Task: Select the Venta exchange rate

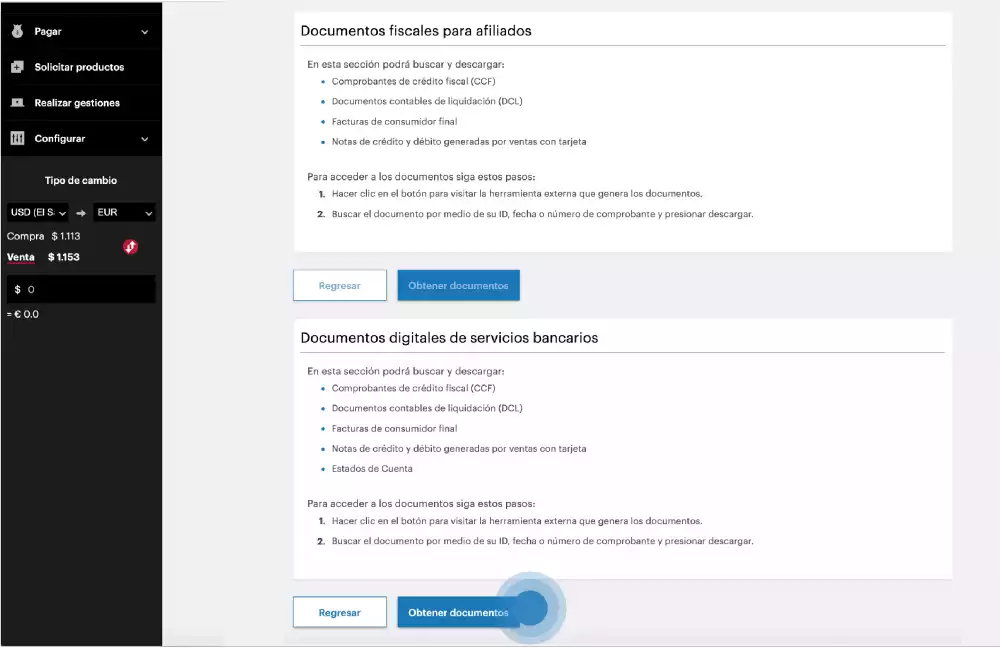Action: 21,257
